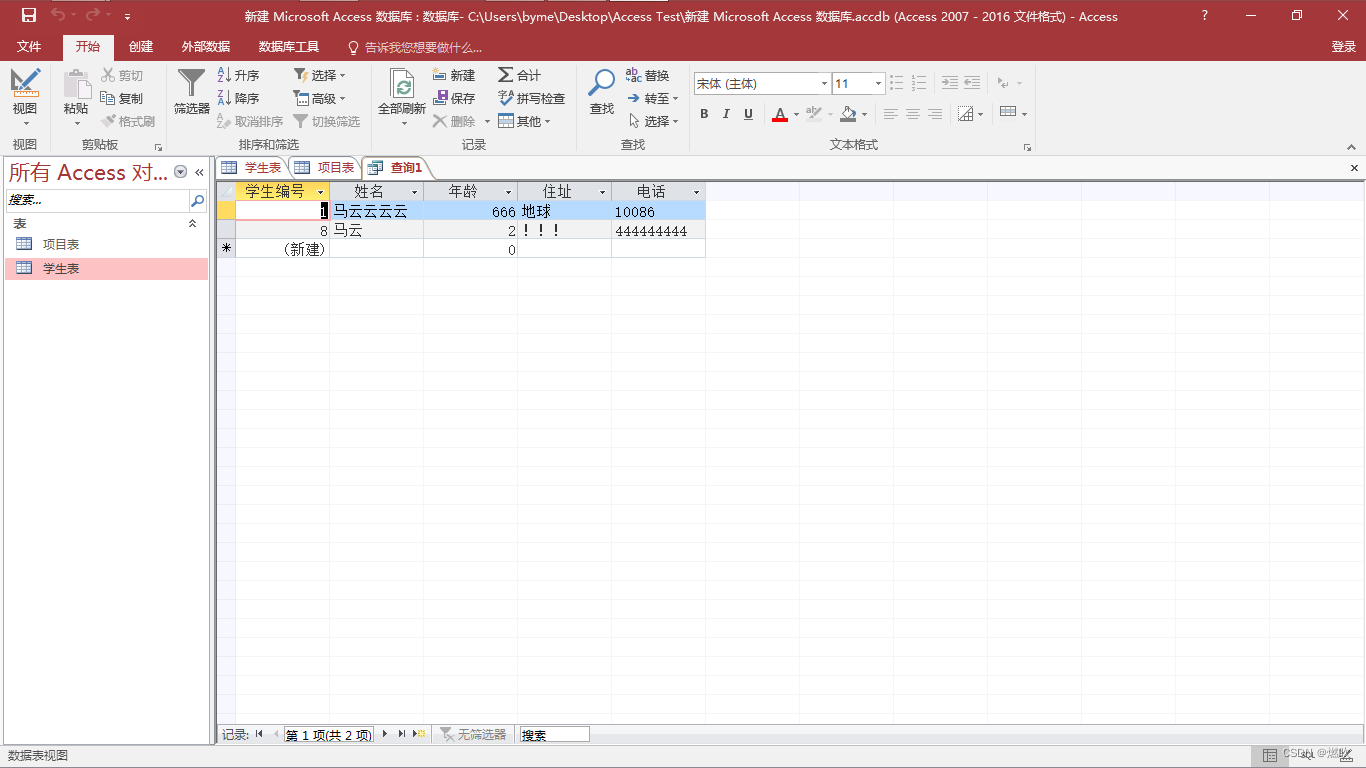Screen dimensions: 1366x768
Task: Open the font size 11 dropdown
Action: [x=878, y=83]
